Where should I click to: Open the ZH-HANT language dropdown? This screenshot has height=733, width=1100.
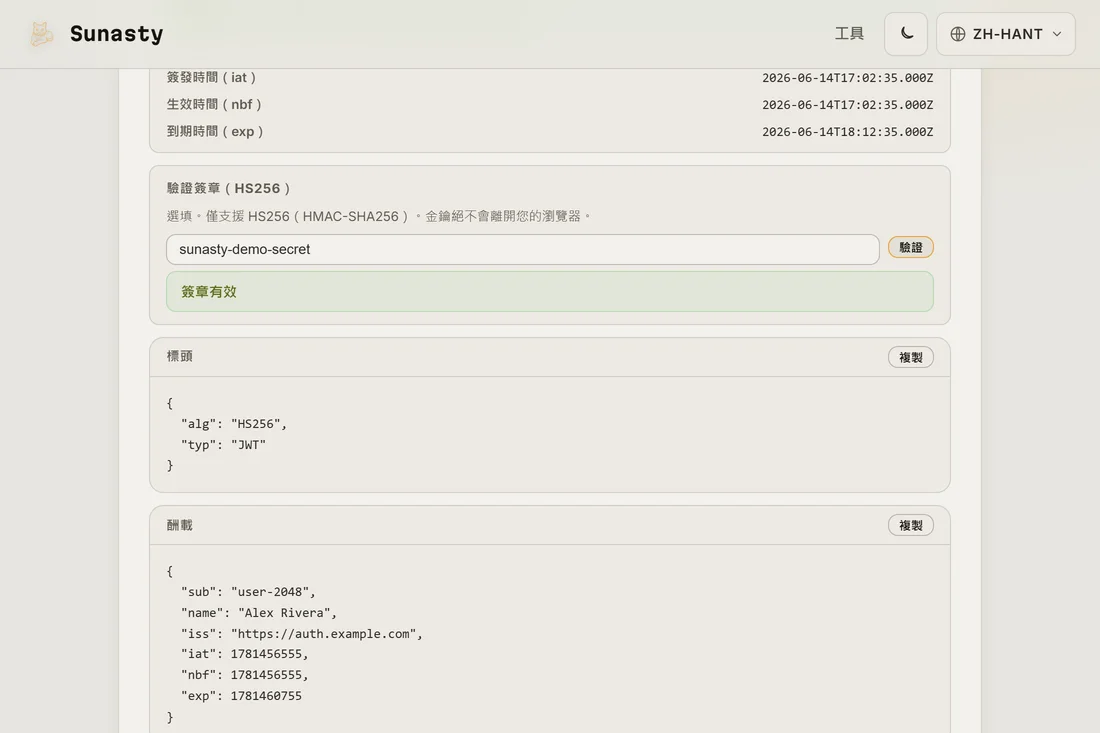coord(1005,34)
